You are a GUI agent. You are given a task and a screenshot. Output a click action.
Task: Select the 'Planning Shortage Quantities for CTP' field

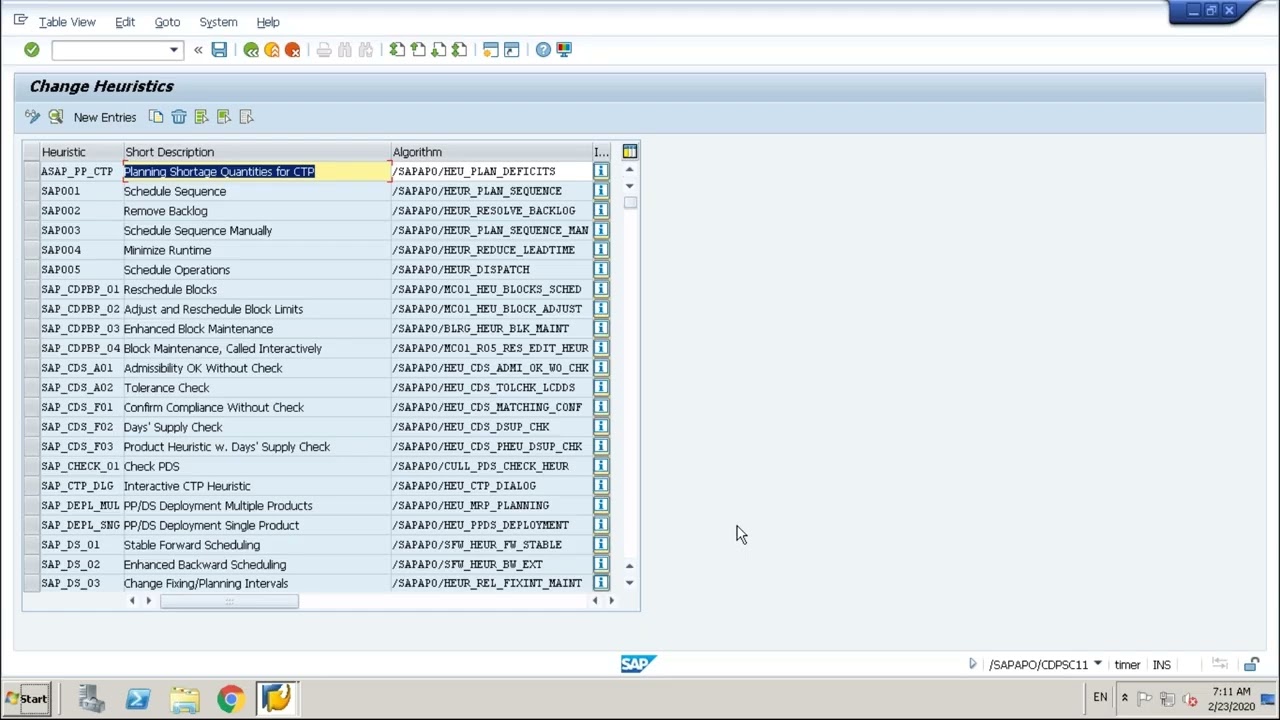click(257, 172)
